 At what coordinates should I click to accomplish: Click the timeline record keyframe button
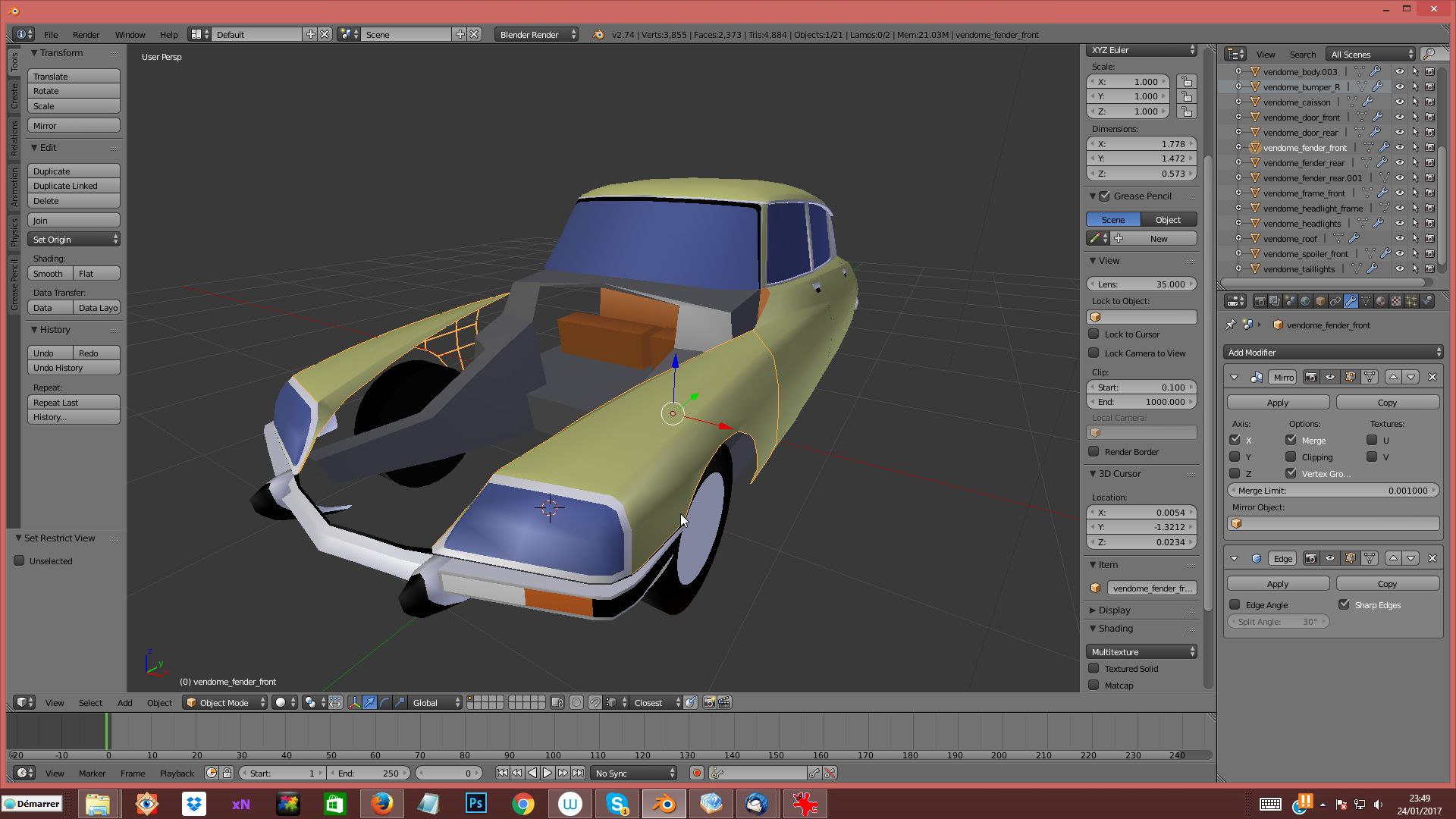[x=696, y=773]
